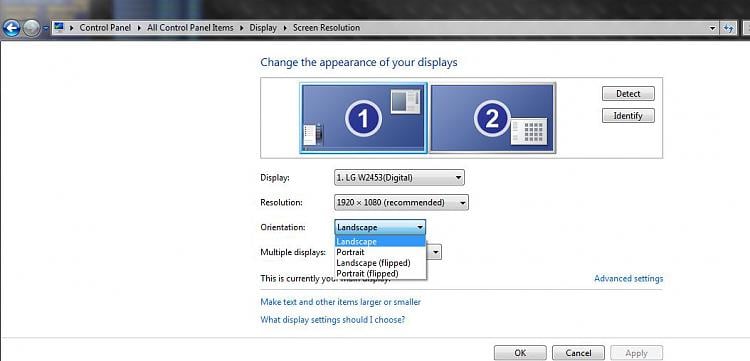The width and height of the screenshot is (750, 361).
Task: Open Advanced settings link
Action: tap(629, 278)
